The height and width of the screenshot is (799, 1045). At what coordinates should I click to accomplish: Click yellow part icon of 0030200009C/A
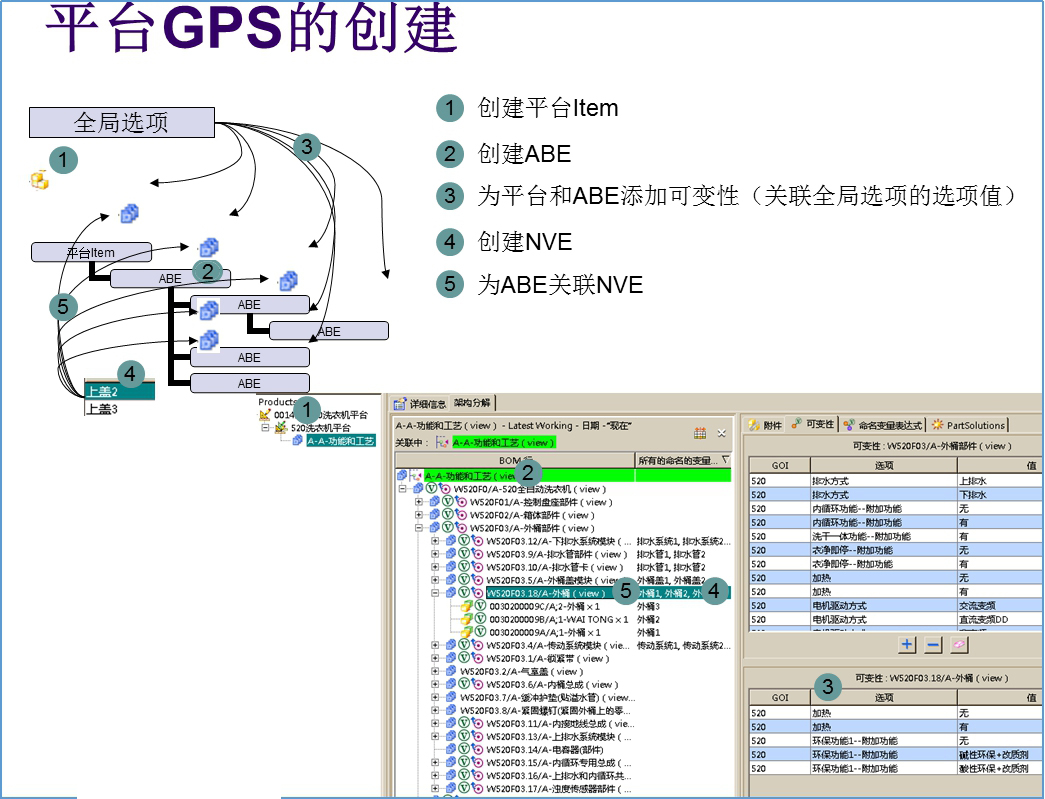[x=466, y=606]
